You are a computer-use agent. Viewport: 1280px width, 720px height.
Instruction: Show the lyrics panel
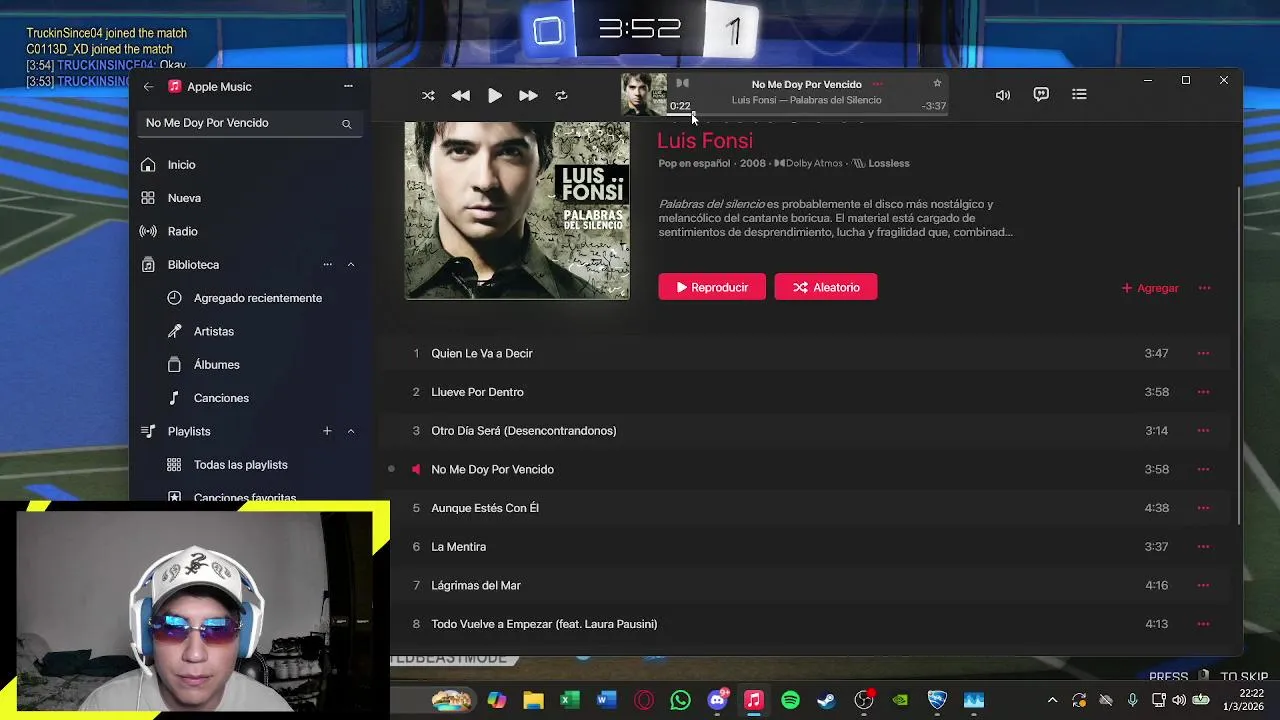(x=1041, y=94)
